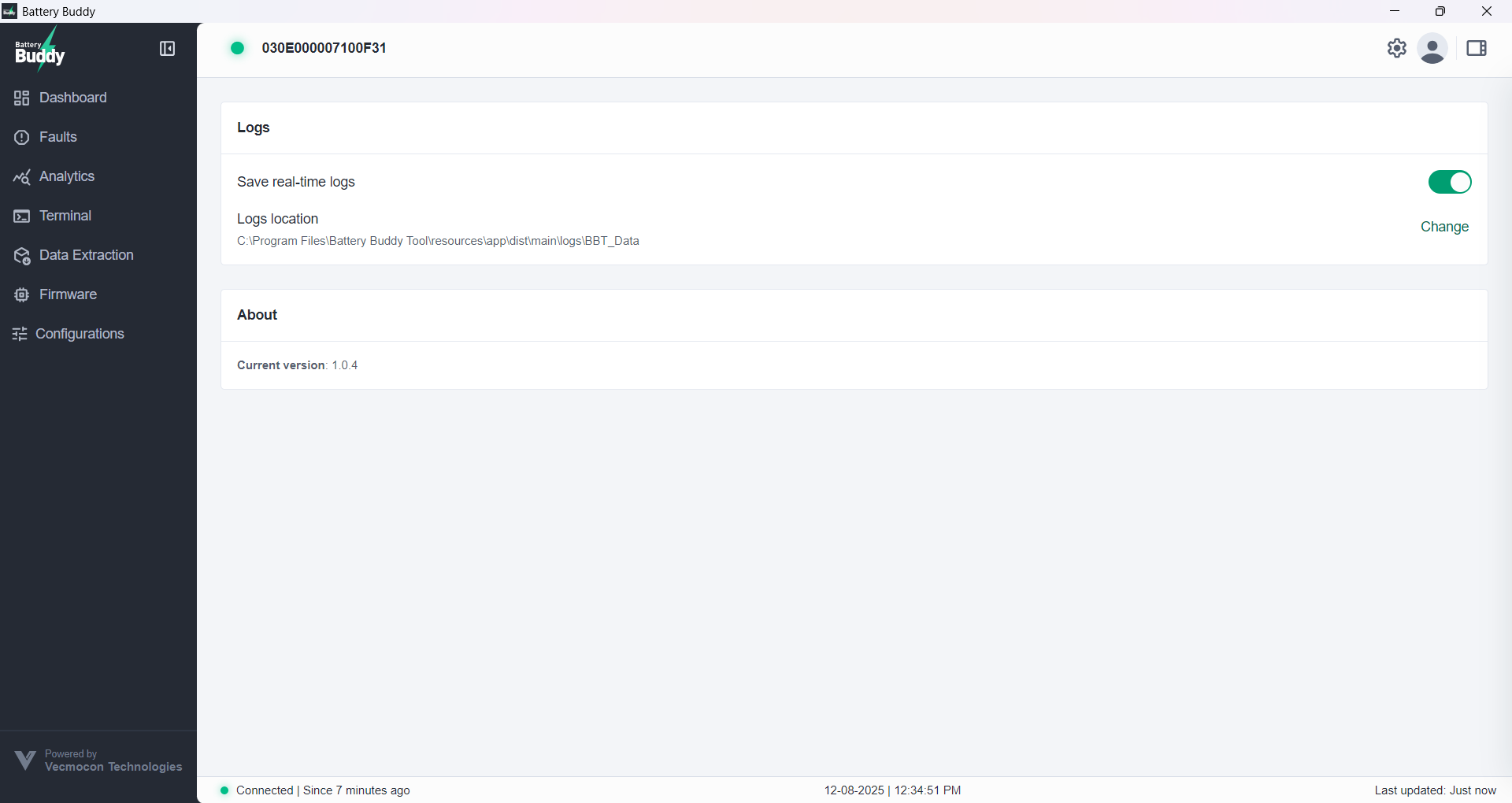Click the Dashboard grid icon
Viewport: 1512px width, 803px height.
21,98
